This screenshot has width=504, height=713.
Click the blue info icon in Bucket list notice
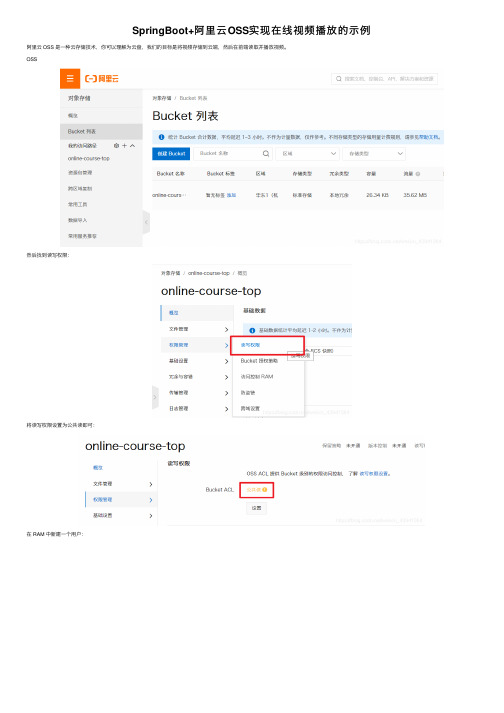point(161,137)
